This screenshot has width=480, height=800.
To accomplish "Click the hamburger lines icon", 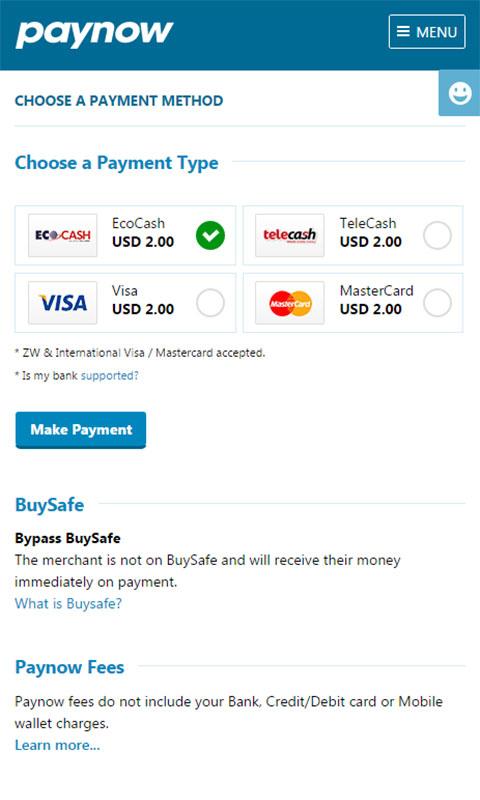I will (403, 32).
